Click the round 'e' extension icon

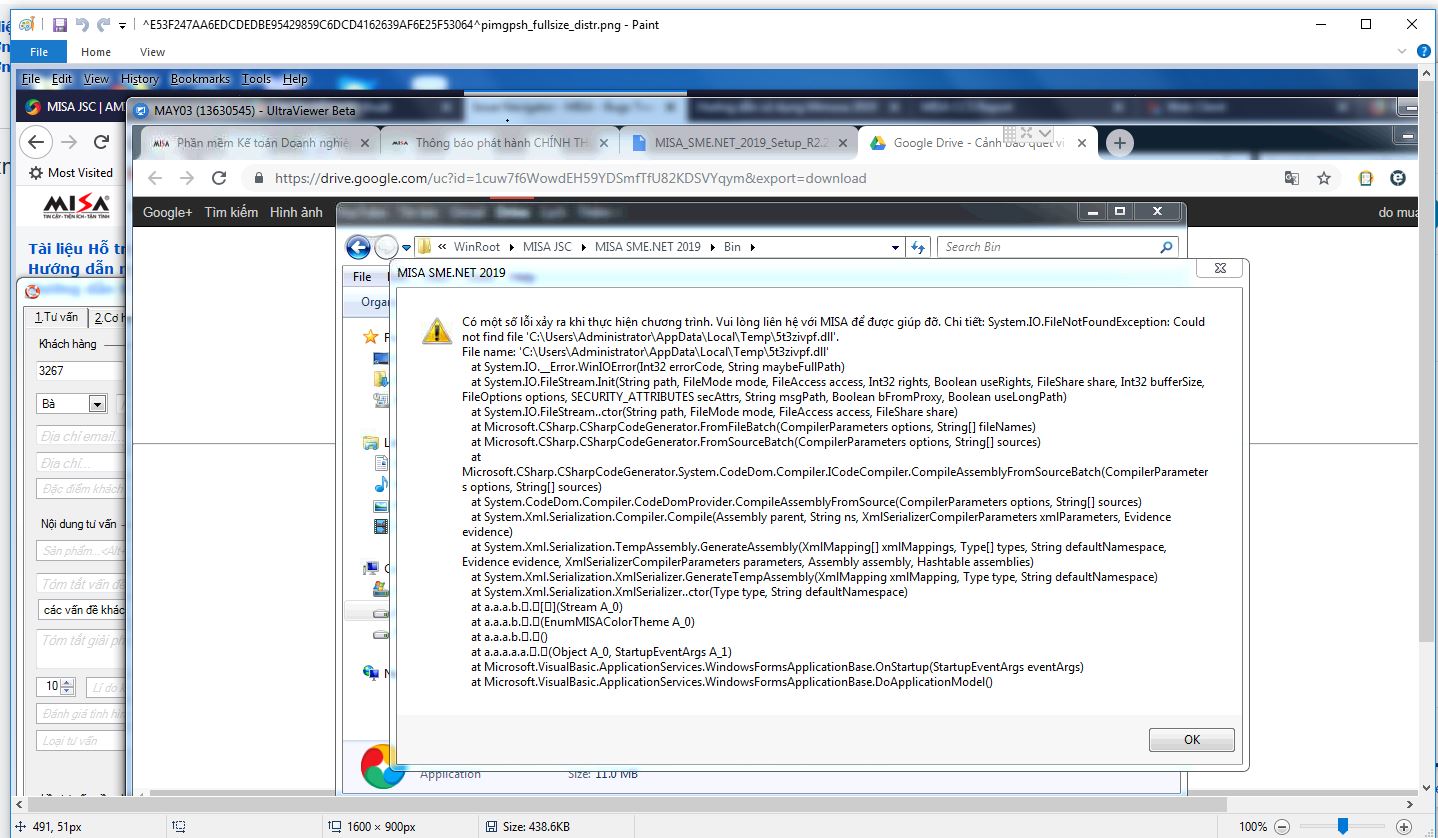point(1398,178)
